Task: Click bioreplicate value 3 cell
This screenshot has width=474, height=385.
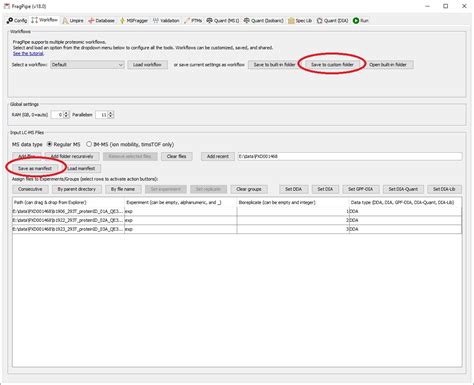Action: click(293, 229)
